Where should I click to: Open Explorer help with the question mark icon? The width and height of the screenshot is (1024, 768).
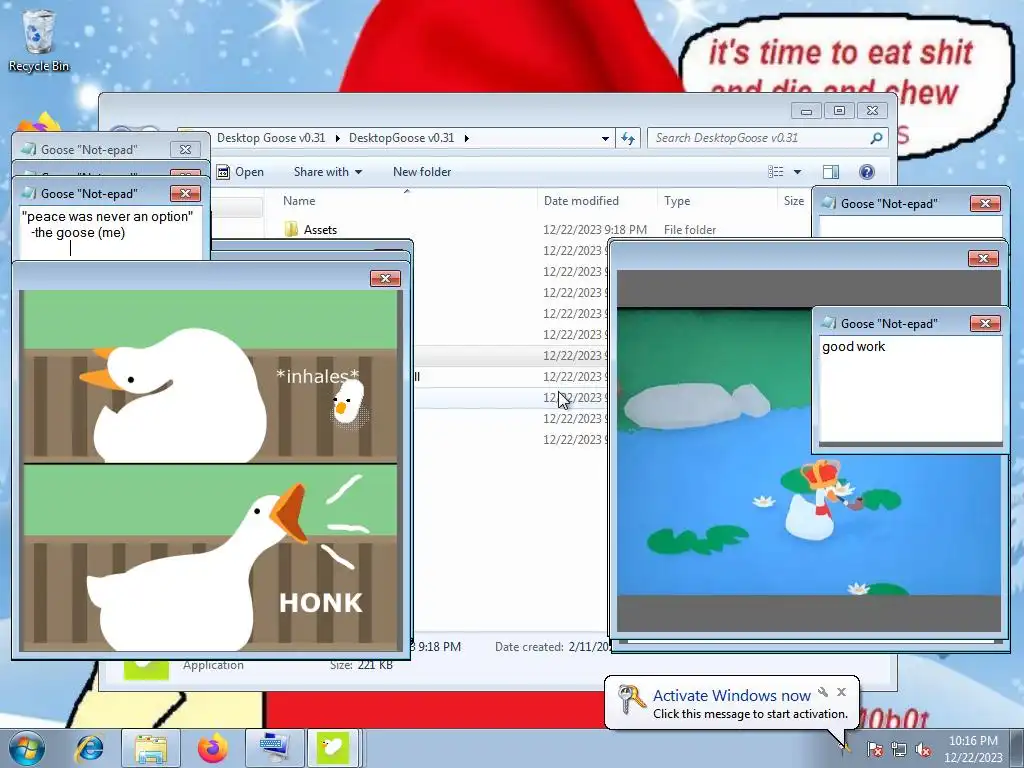click(867, 172)
